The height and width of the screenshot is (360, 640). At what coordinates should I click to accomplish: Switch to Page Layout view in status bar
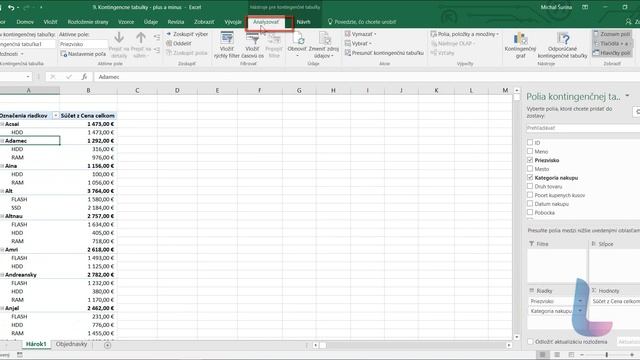pyautogui.click(x=557, y=355)
